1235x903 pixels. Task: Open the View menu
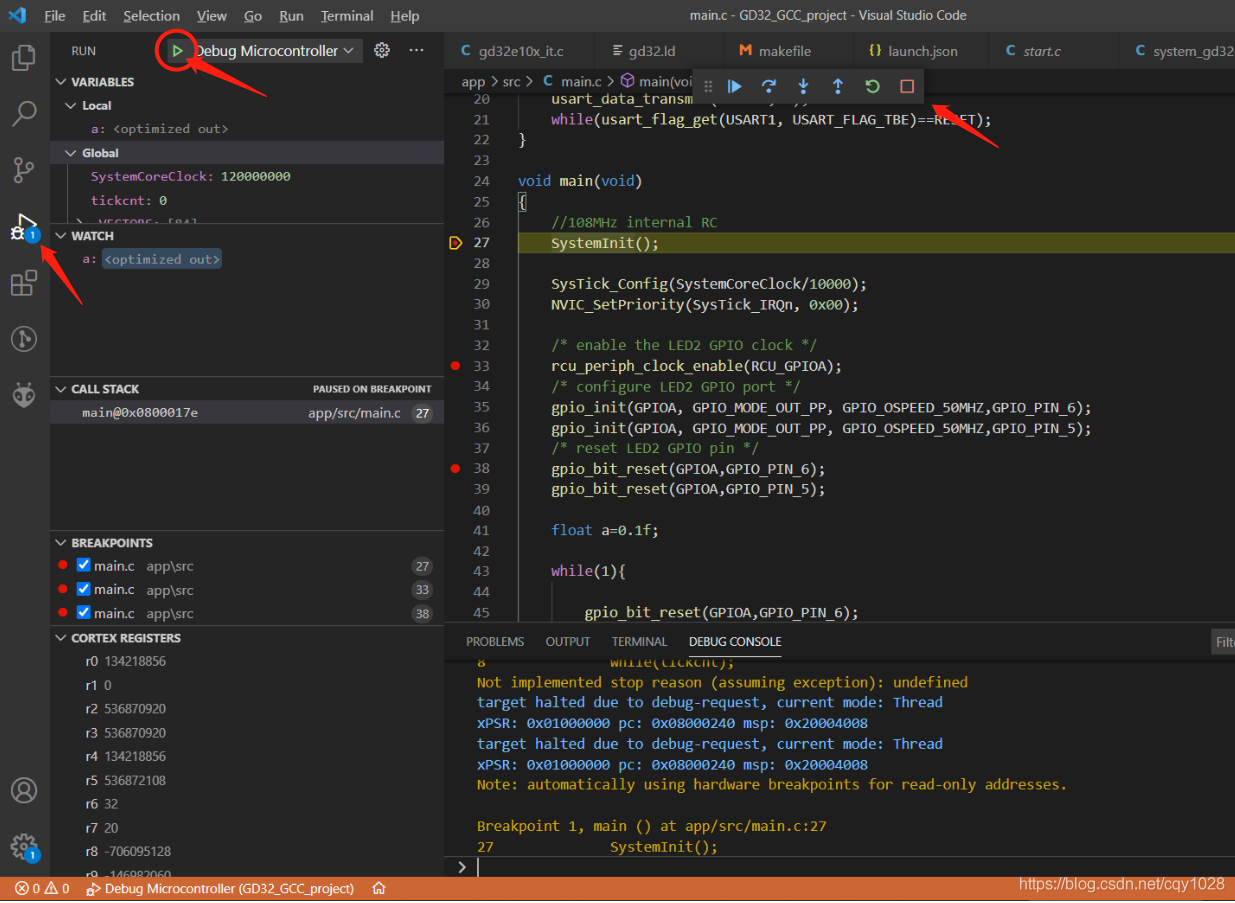click(212, 16)
